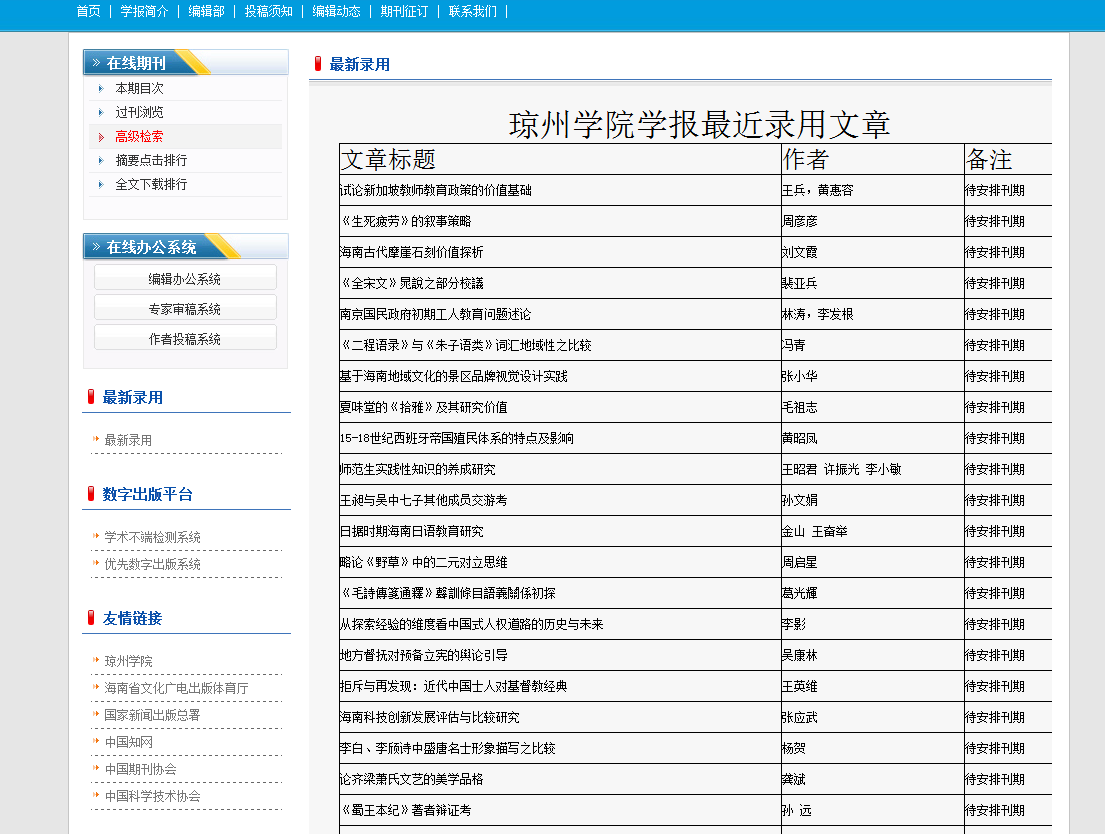The height and width of the screenshot is (834, 1105).
Task: Open 期刊征订 navigation item
Action: coord(404,11)
